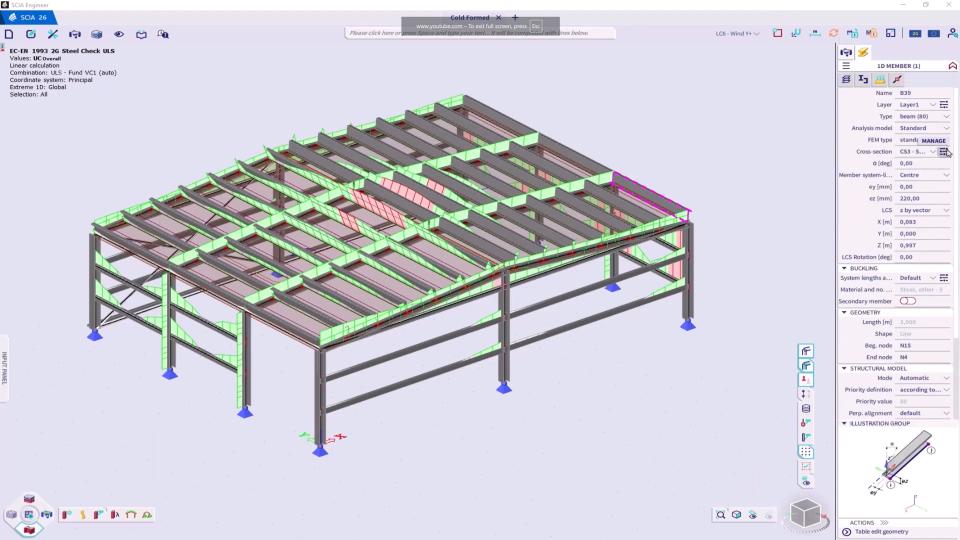Viewport: 960px width, 540px height.
Task: Toggle the Secondary member switch
Action: [907, 301]
